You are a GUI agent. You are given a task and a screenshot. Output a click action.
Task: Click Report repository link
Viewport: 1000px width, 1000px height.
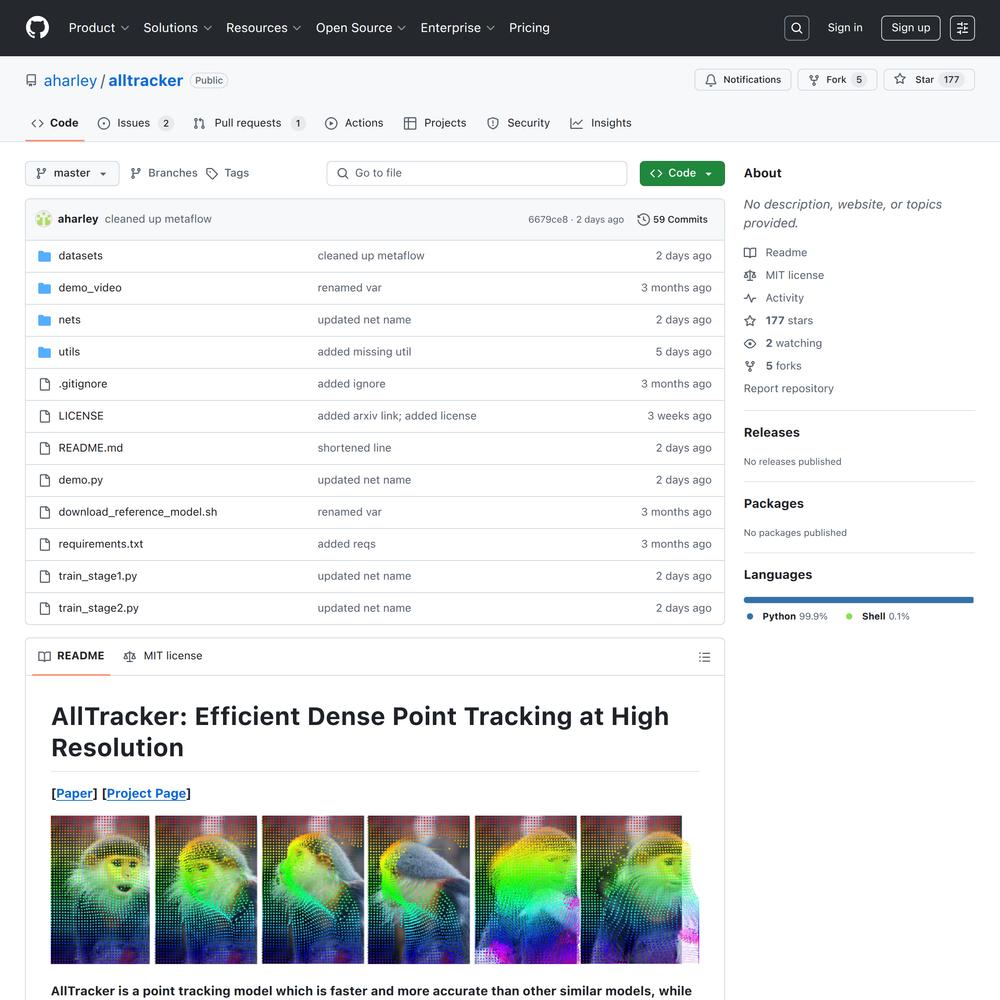[x=788, y=388]
